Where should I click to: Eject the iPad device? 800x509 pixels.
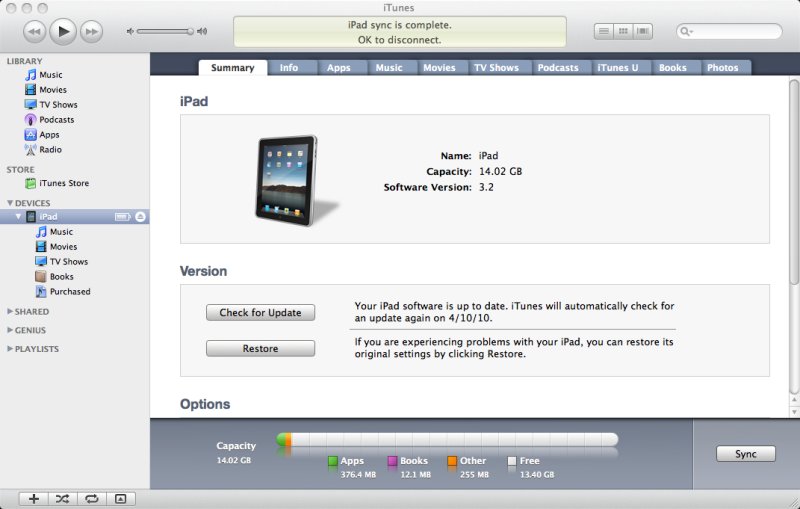[x=141, y=217]
